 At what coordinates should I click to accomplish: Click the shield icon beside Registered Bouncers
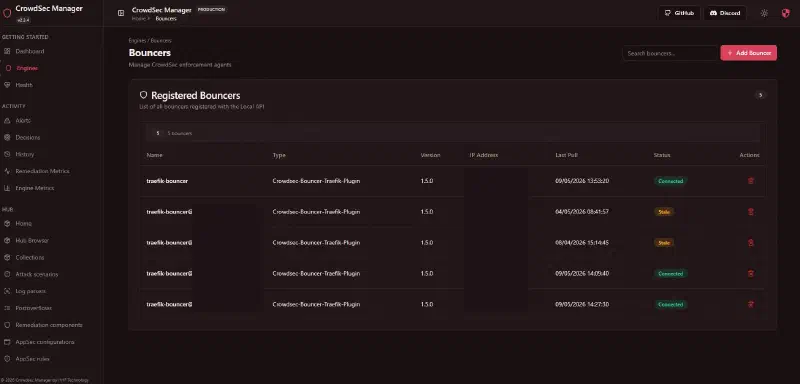pyautogui.click(x=143, y=95)
